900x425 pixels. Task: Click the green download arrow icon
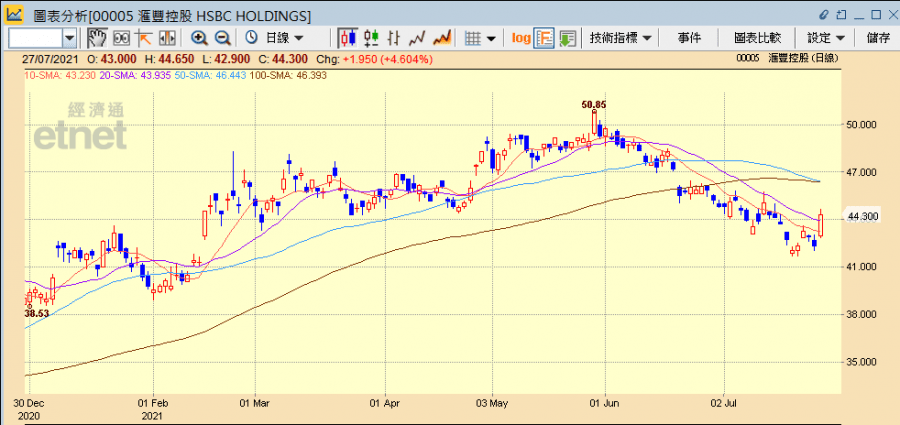pyautogui.click(x=568, y=38)
